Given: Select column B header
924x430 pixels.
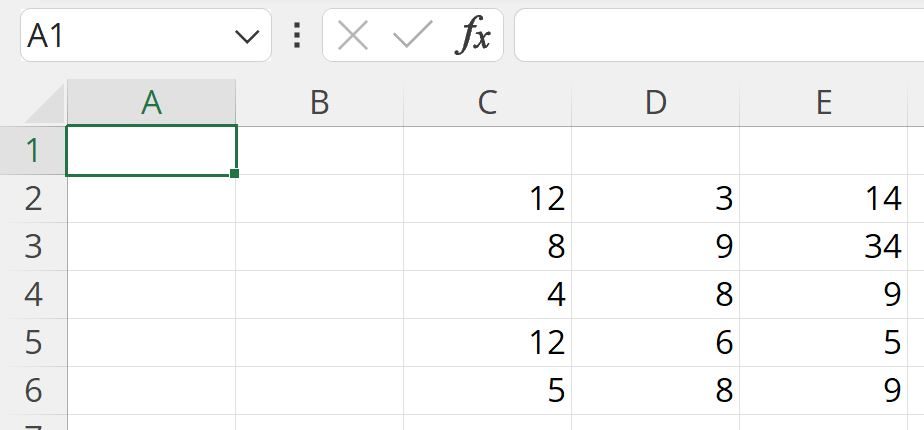Looking at the screenshot, I should click(319, 103).
